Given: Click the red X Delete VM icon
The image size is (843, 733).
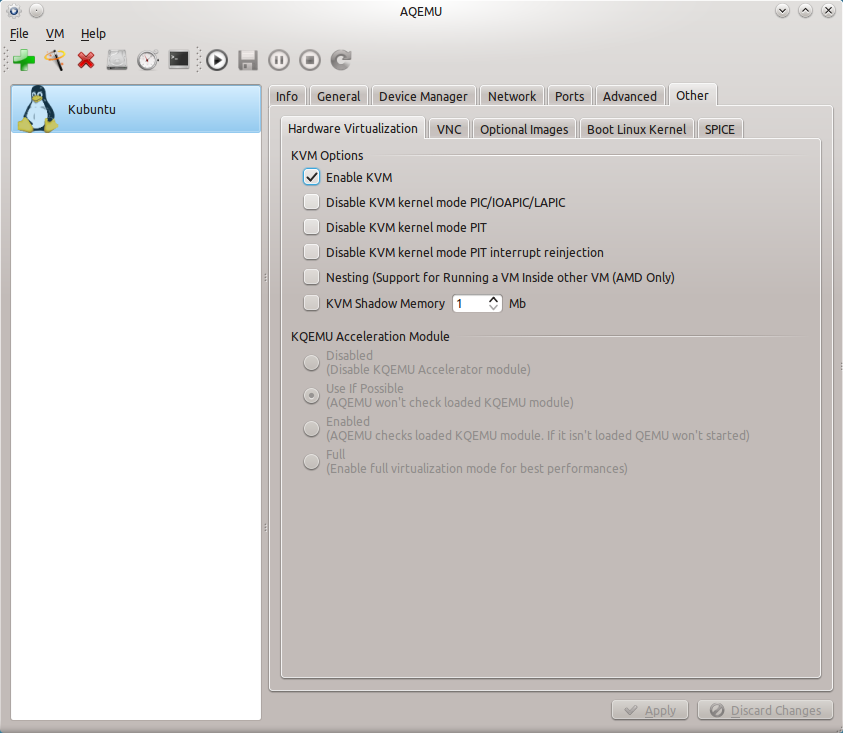Looking at the screenshot, I should click(86, 60).
